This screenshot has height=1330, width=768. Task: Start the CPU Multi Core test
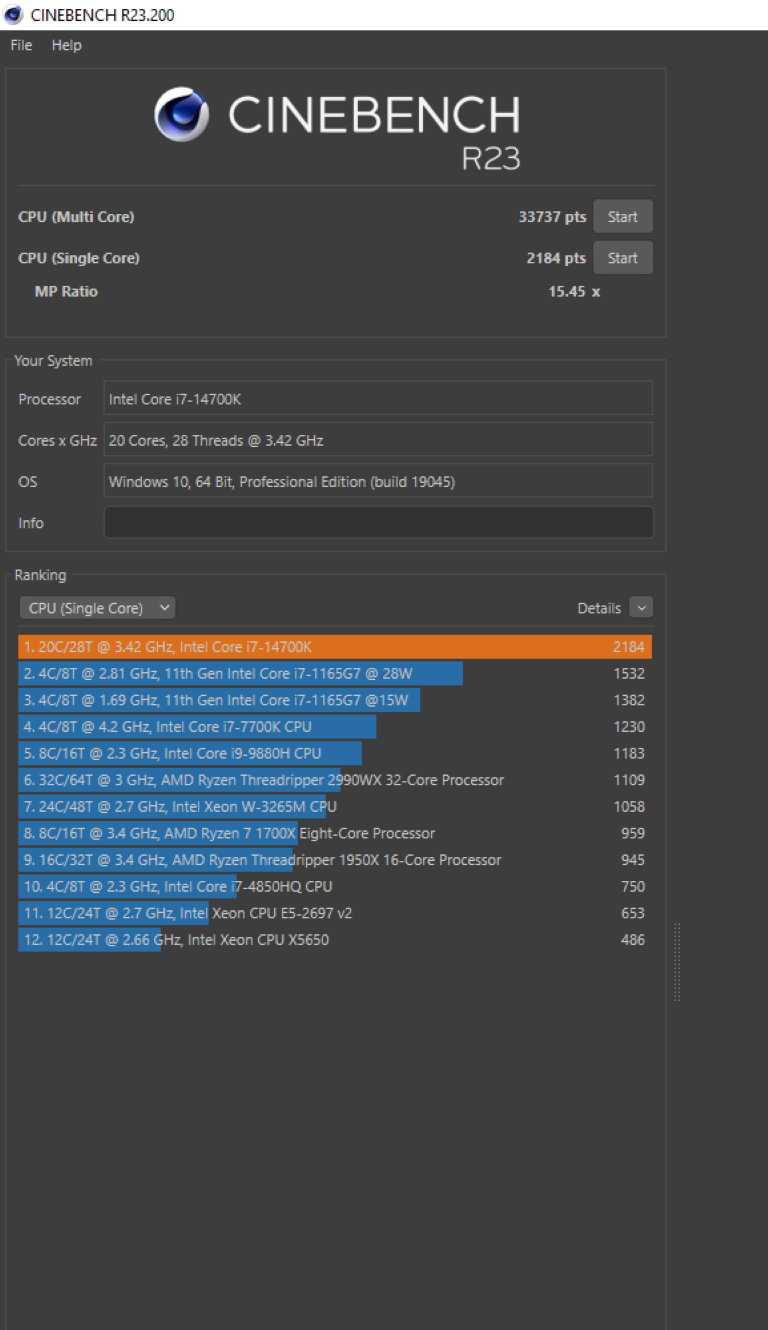click(622, 217)
